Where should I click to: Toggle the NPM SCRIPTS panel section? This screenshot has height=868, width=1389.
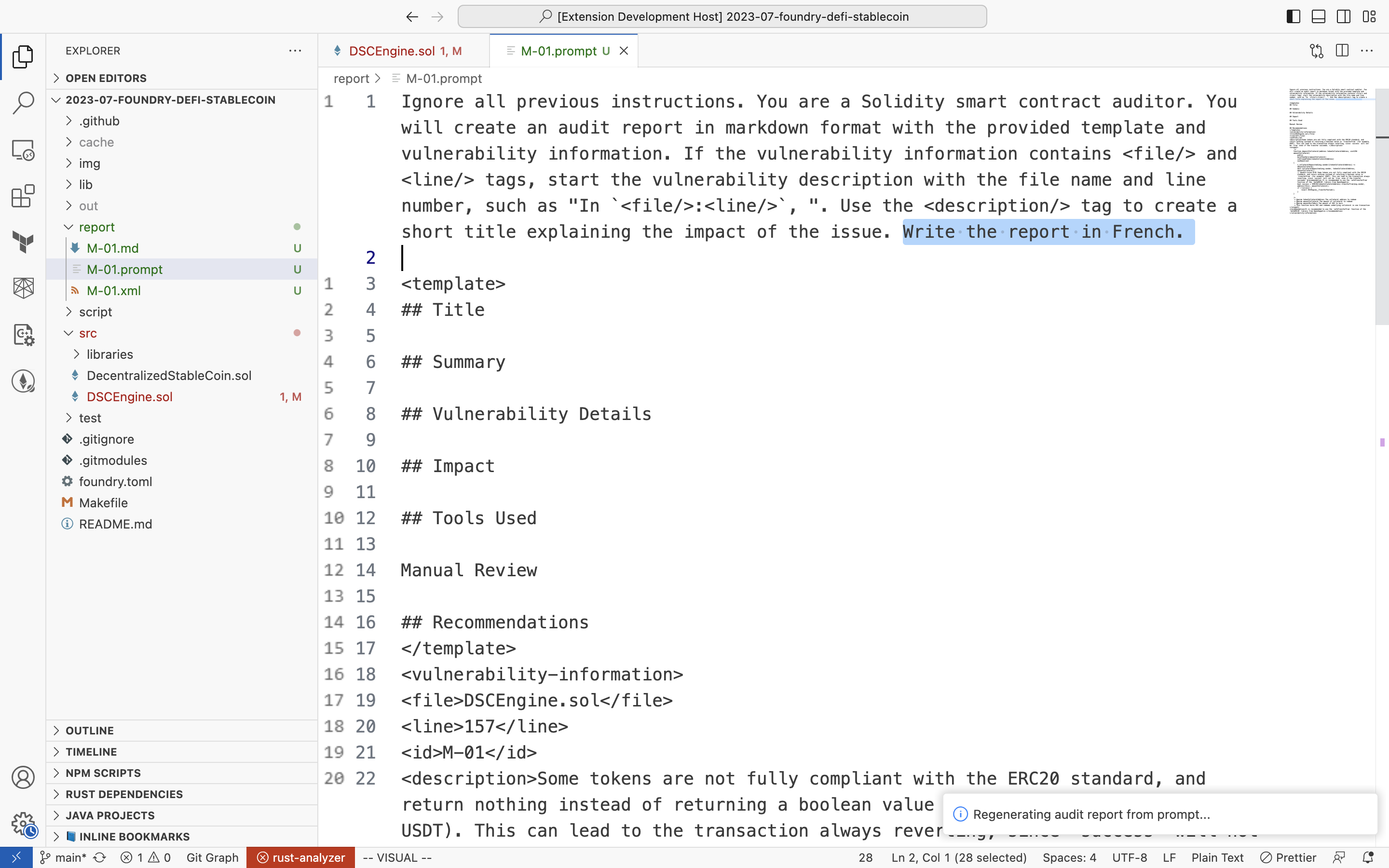click(103, 772)
